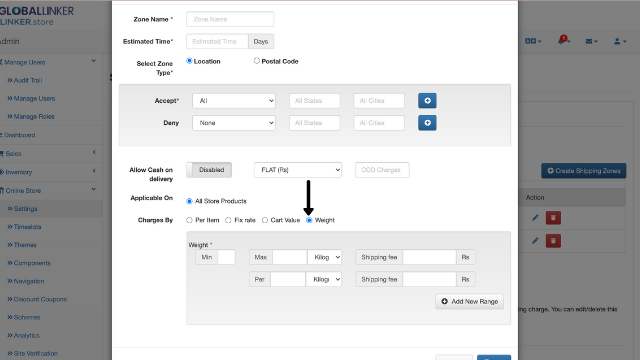
Task: Open the mail envelope icon in header
Action: coord(591,41)
